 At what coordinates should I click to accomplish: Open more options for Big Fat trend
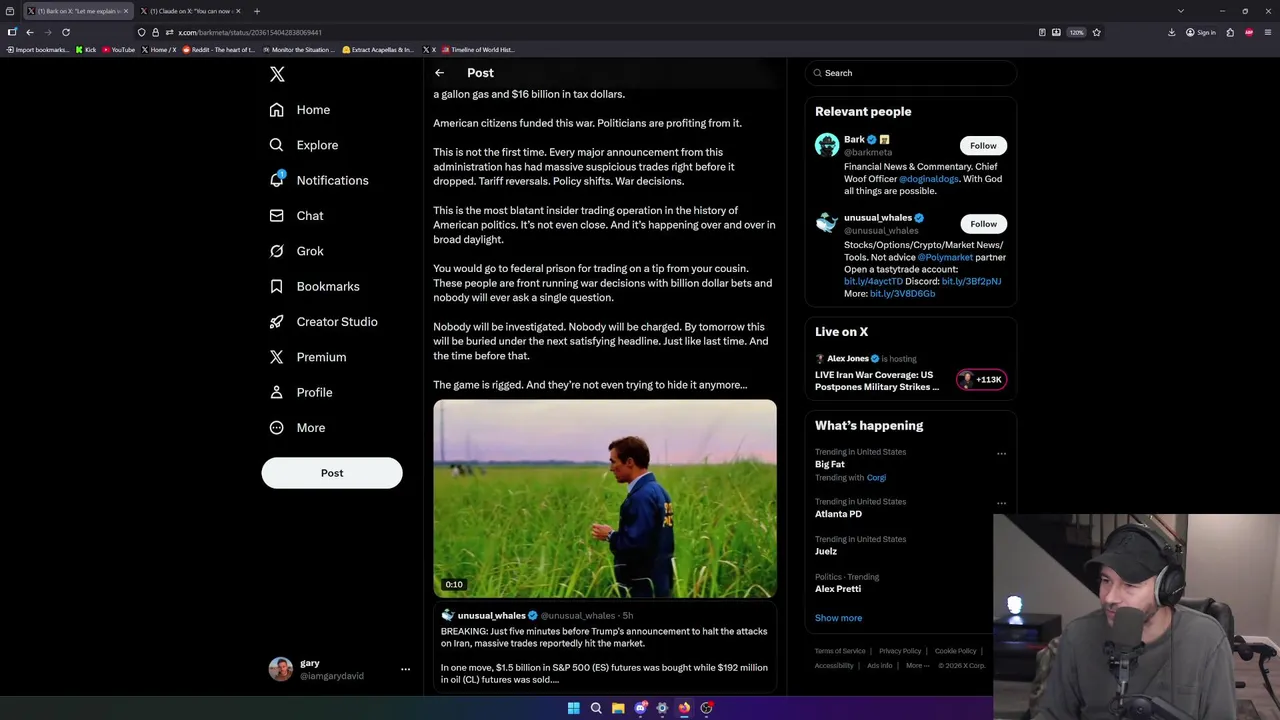pos(1001,453)
